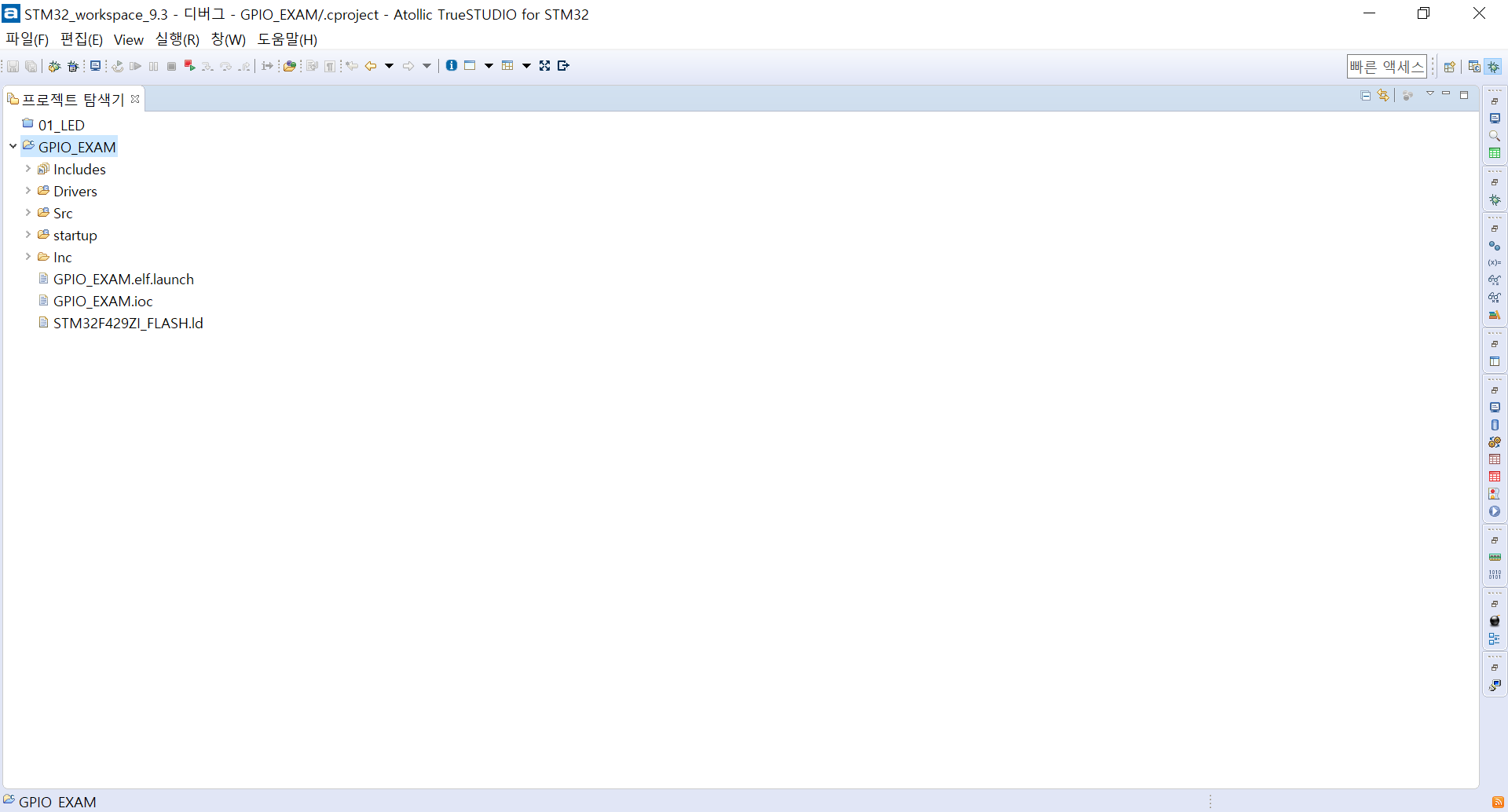Open the Back history dropdown arrow
This screenshot has width=1508, height=812.
(x=389, y=66)
